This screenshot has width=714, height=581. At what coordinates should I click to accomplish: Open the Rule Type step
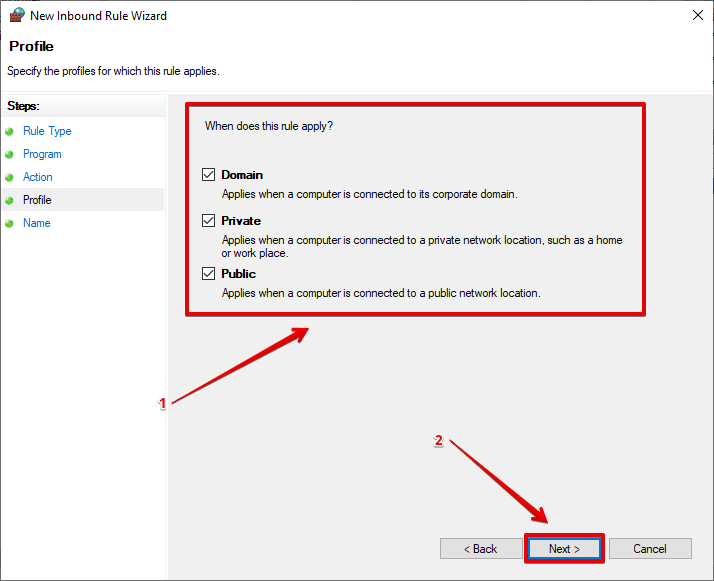tap(47, 131)
